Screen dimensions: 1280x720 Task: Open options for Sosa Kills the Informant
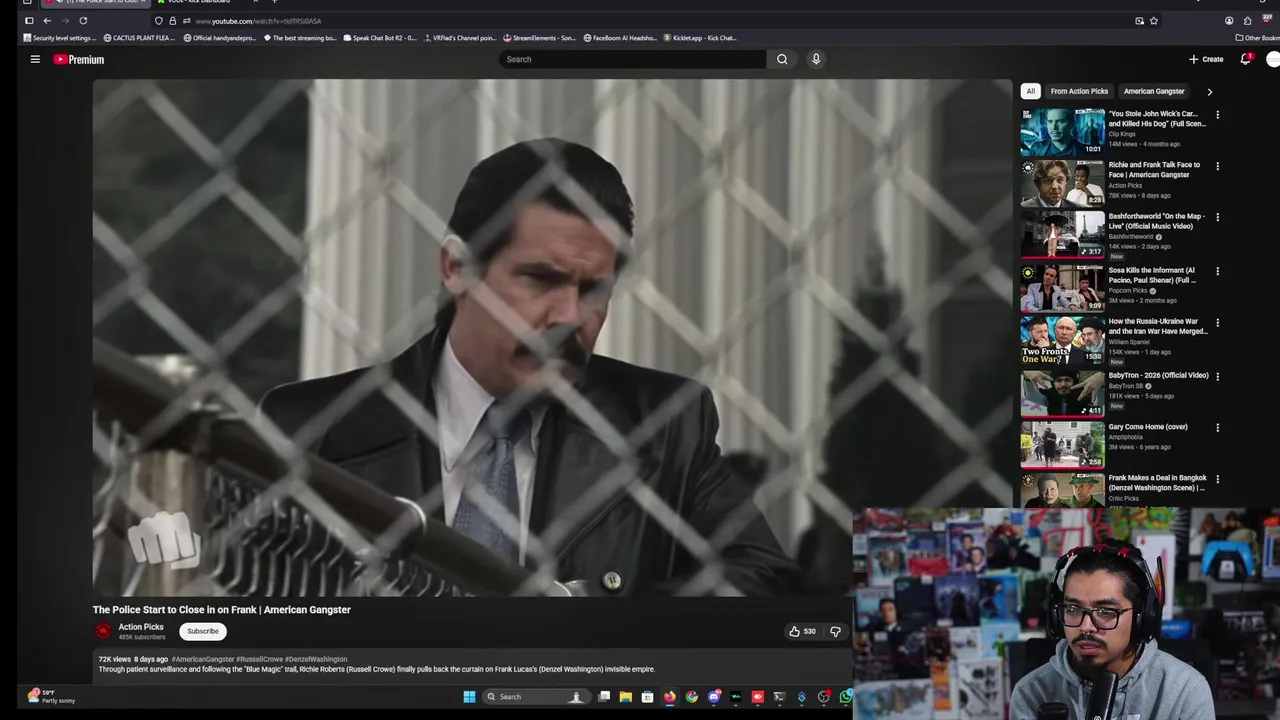[1217, 271]
